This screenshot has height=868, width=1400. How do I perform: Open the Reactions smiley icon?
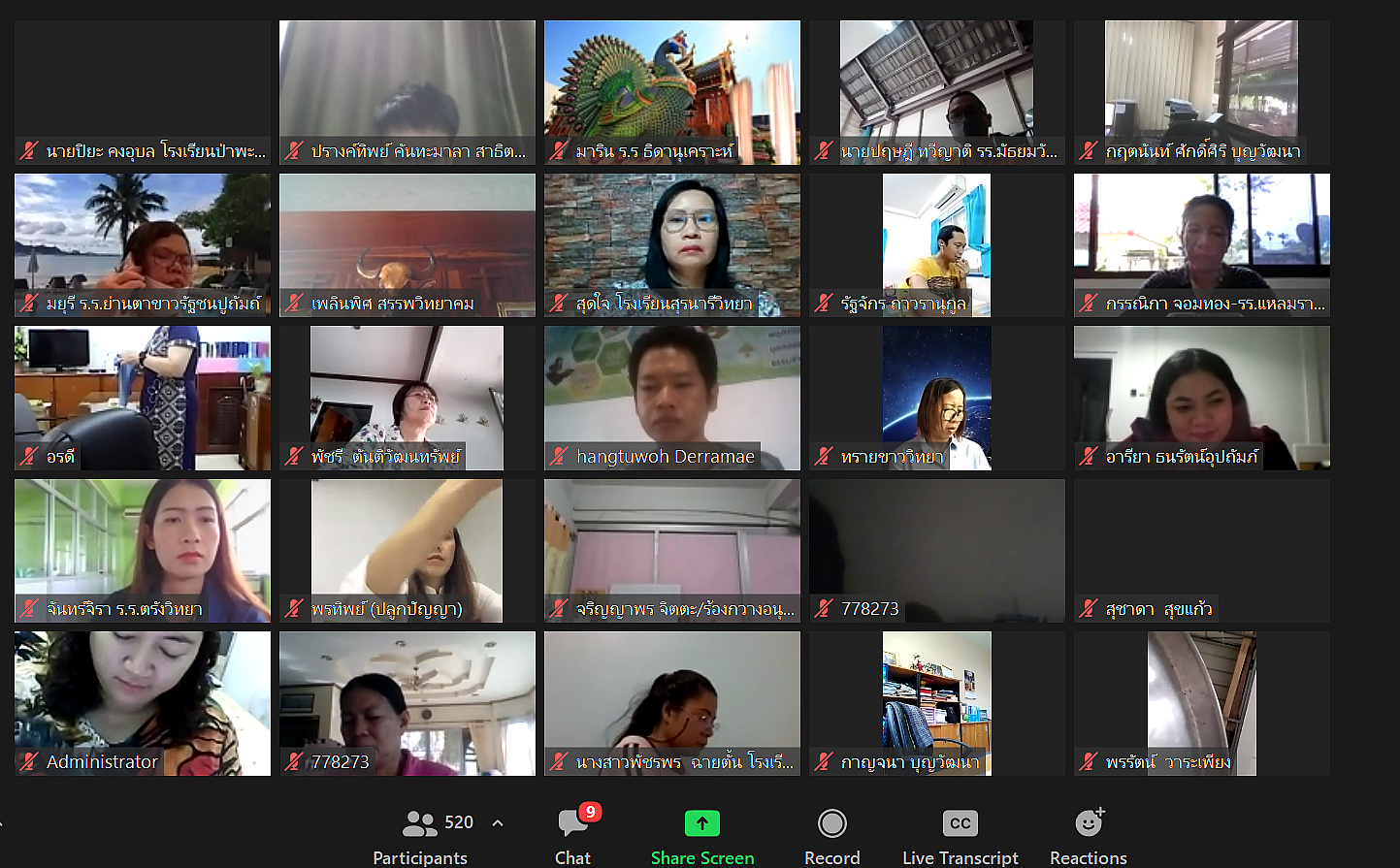(1089, 823)
